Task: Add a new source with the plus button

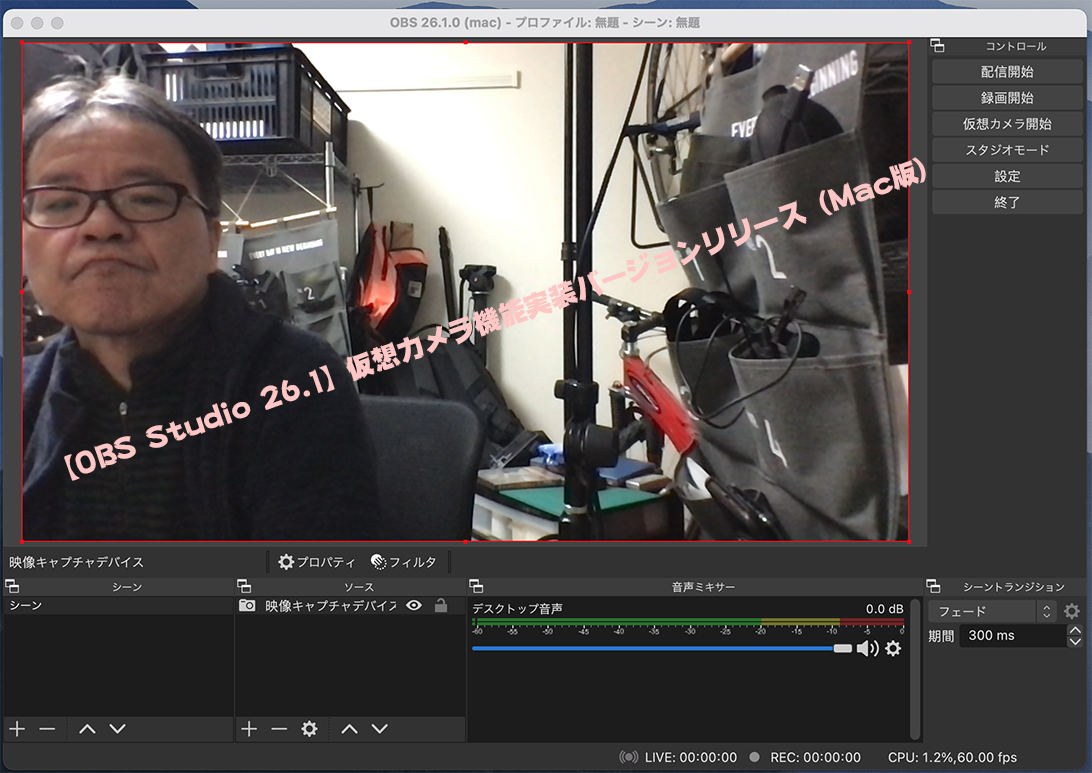Action: (249, 728)
